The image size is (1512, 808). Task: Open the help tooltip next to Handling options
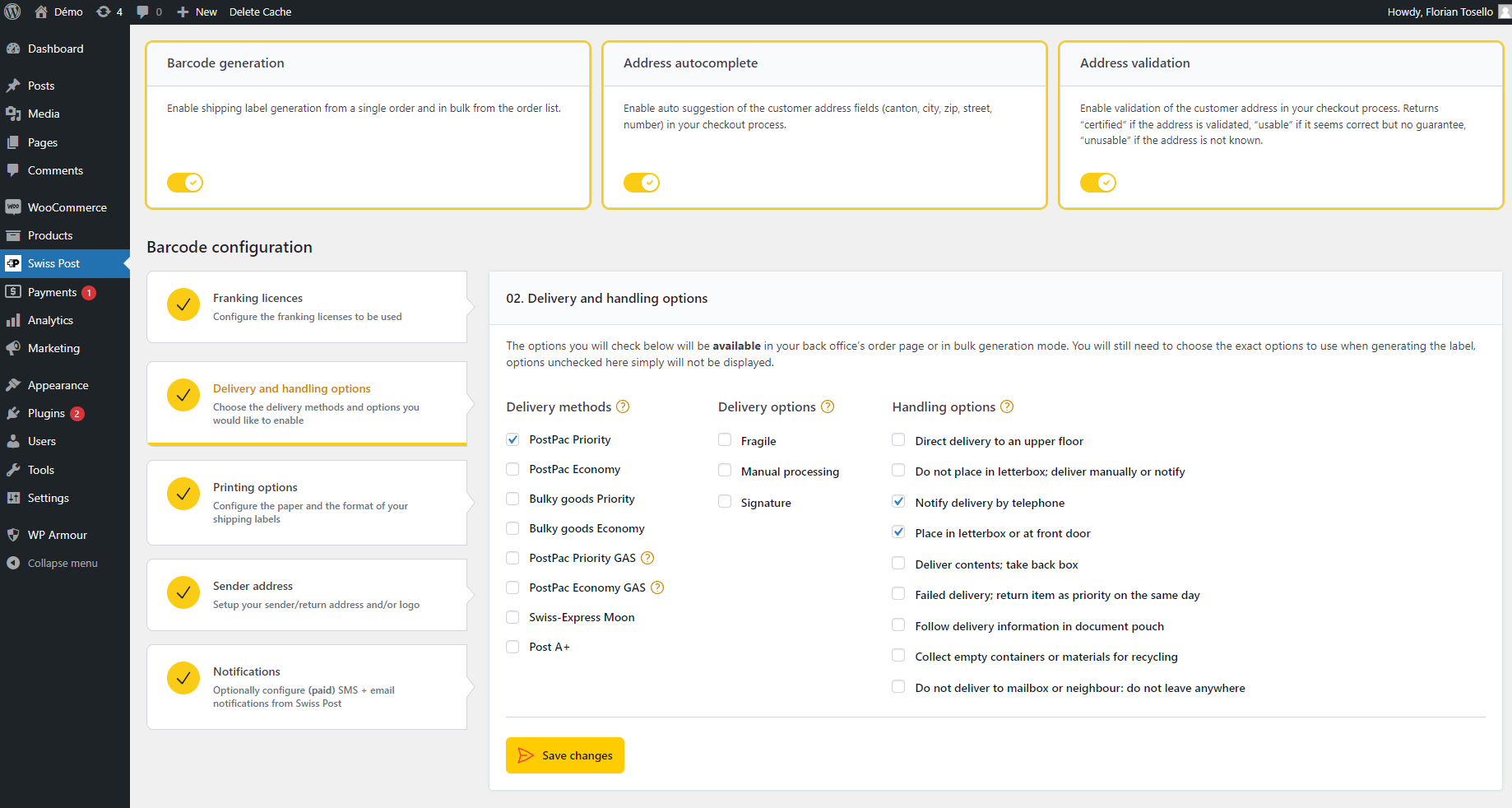click(x=1008, y=406)
